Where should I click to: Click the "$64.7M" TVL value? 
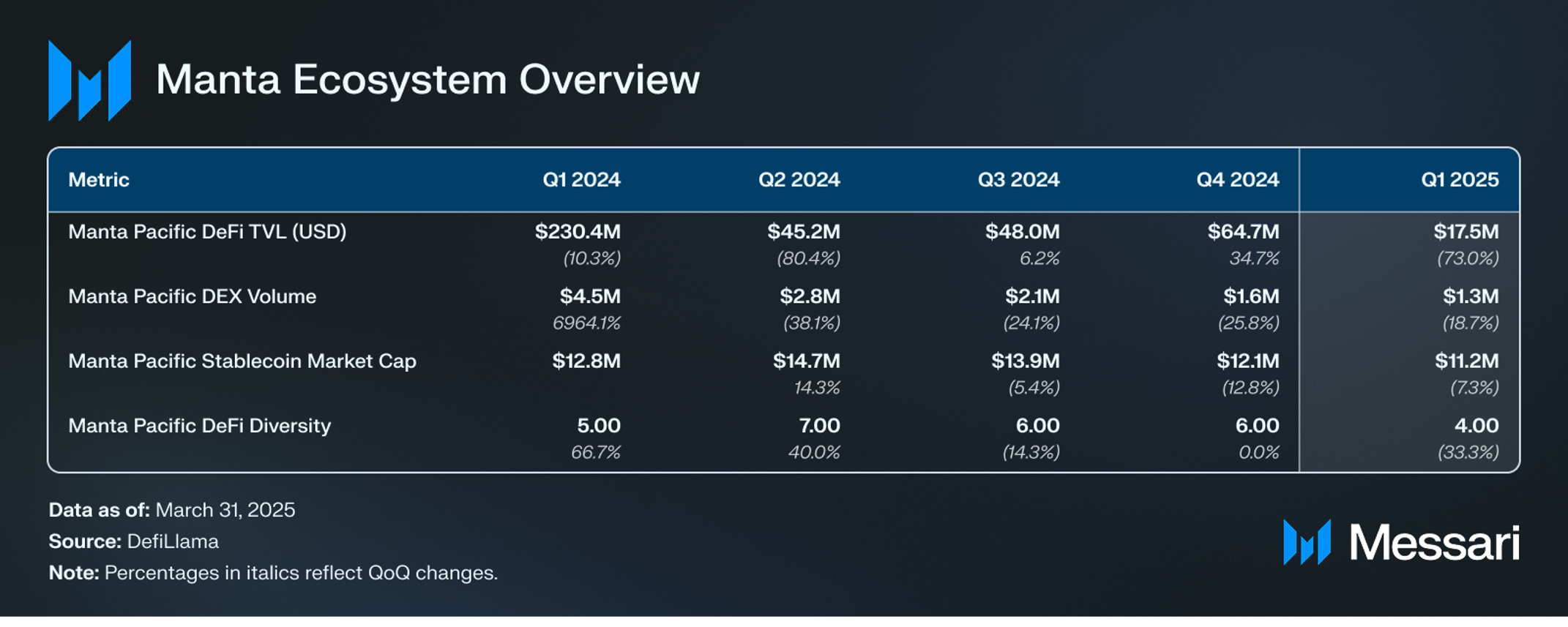[x=1243, y=232]
